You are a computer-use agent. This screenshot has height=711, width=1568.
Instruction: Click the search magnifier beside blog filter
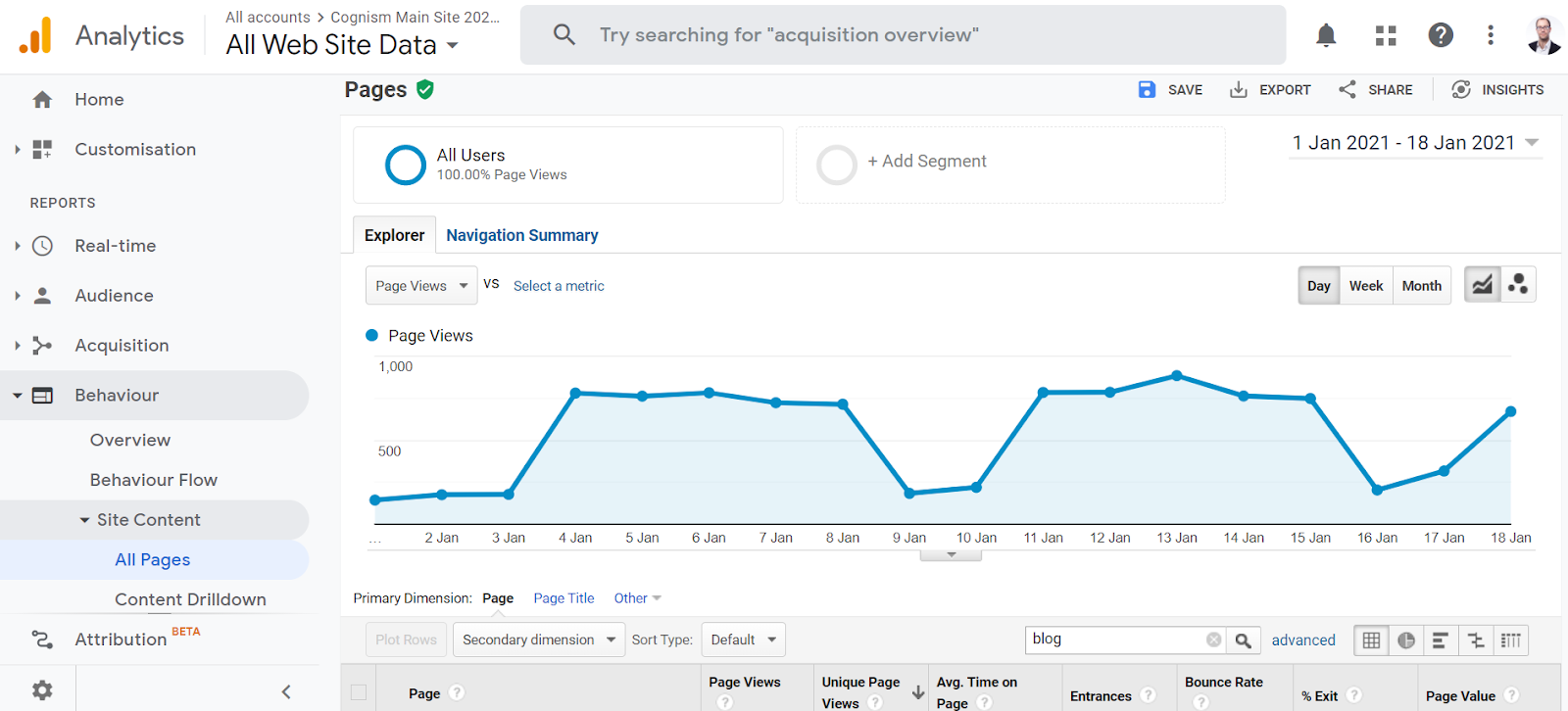point(1243,640)
